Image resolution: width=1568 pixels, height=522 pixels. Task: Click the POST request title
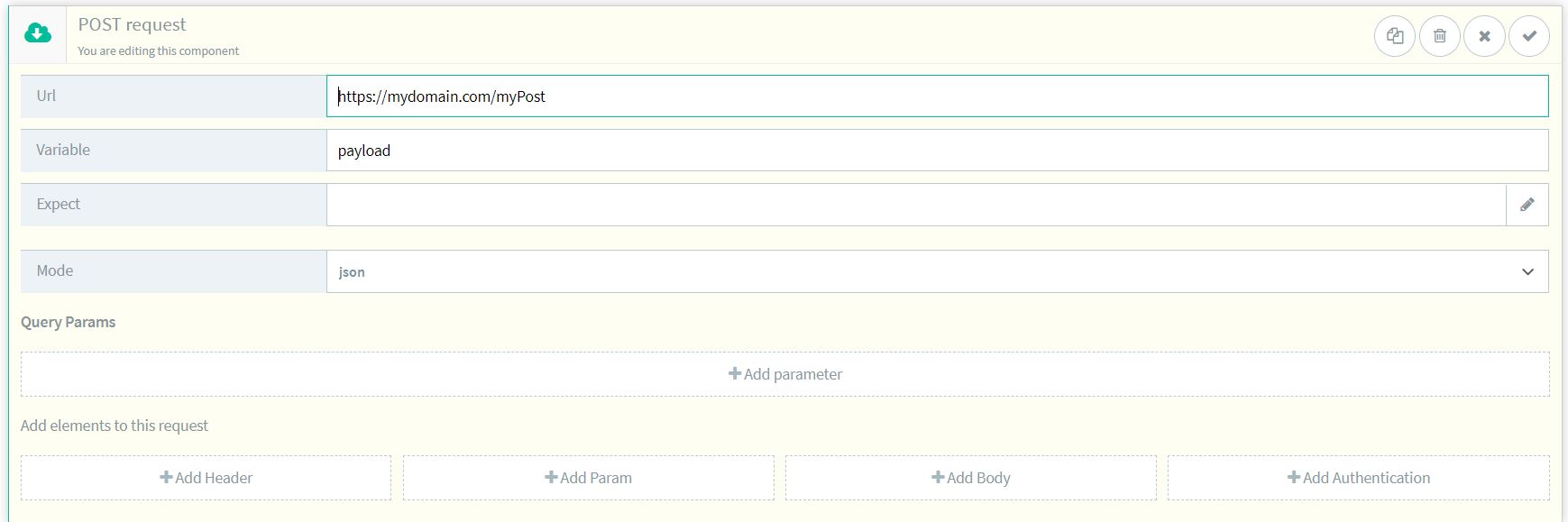(133, 24)
